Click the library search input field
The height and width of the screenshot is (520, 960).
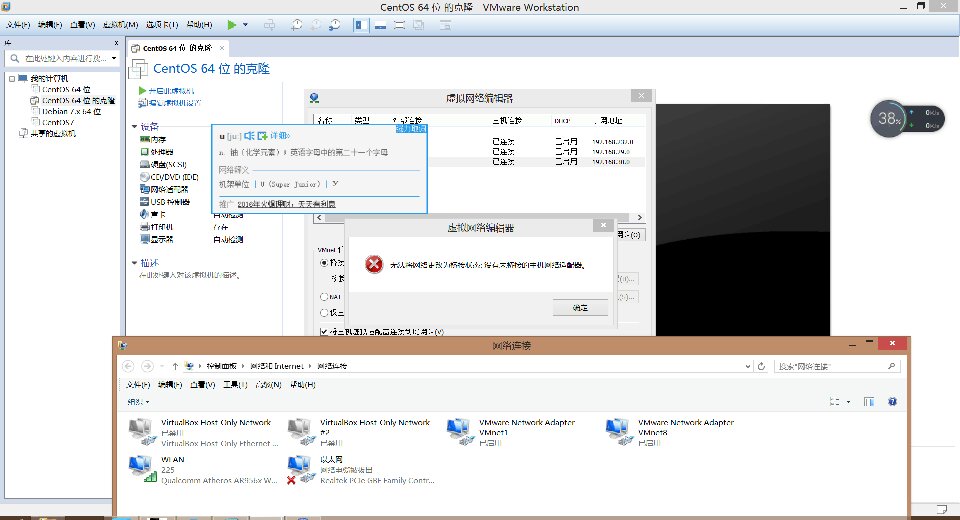[66, 58]
